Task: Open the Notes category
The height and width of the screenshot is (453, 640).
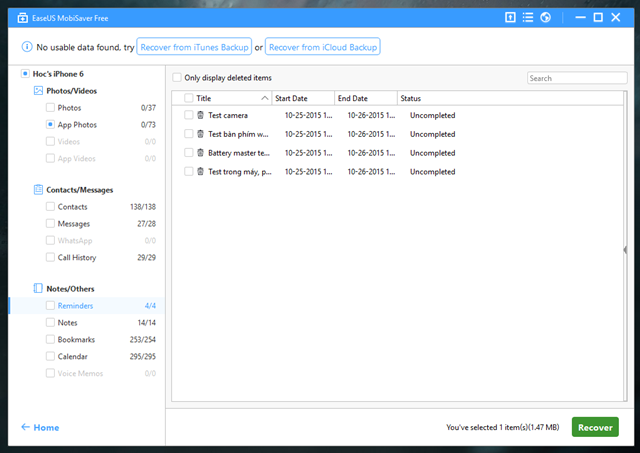Action: click(x=67, y=323)
